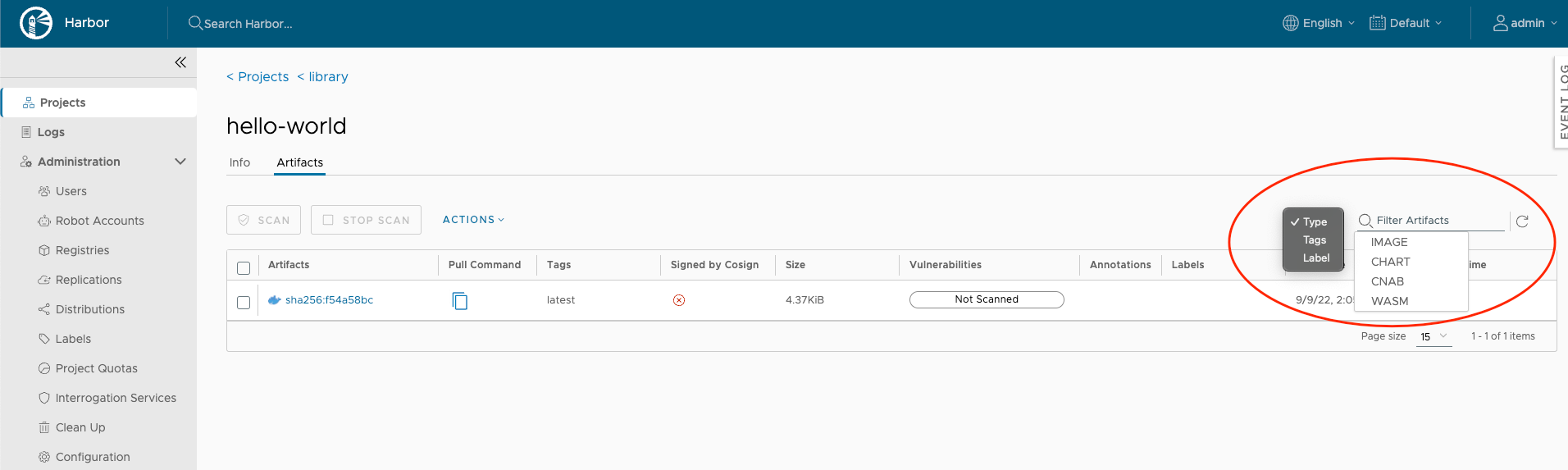Open the sha256:f54a58bc artifact link
1568x470 pixels.
click(x=329, y=300)
